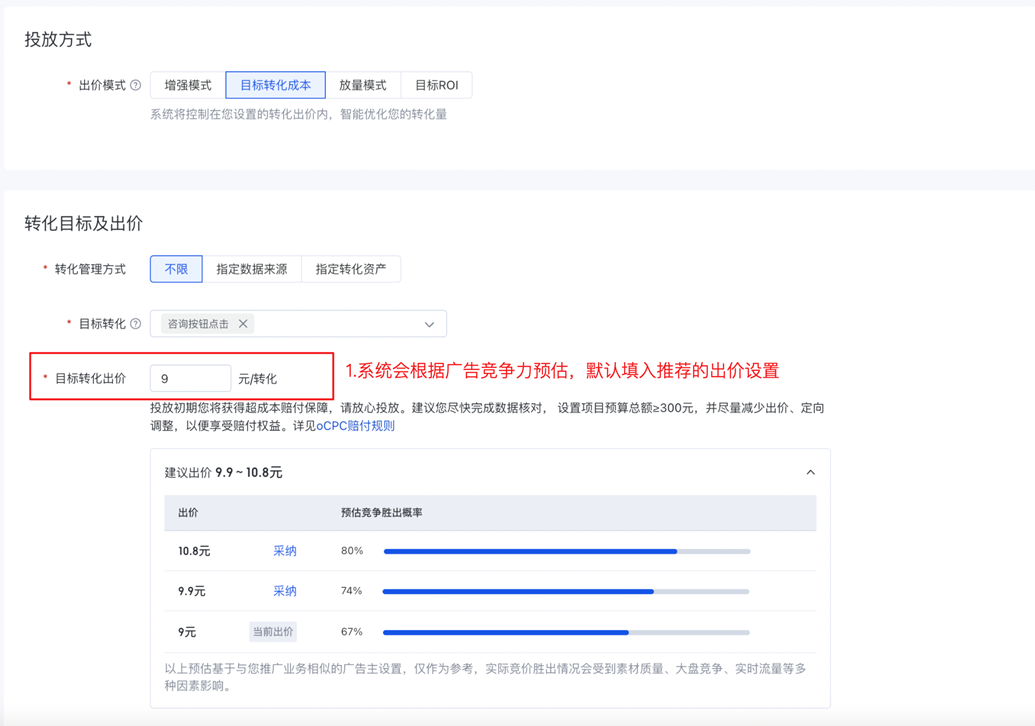Image resolution: width=1035 pixels, height=726 pixels.
Task: Click help icon beside 目标转化
Action: (136, 324)
